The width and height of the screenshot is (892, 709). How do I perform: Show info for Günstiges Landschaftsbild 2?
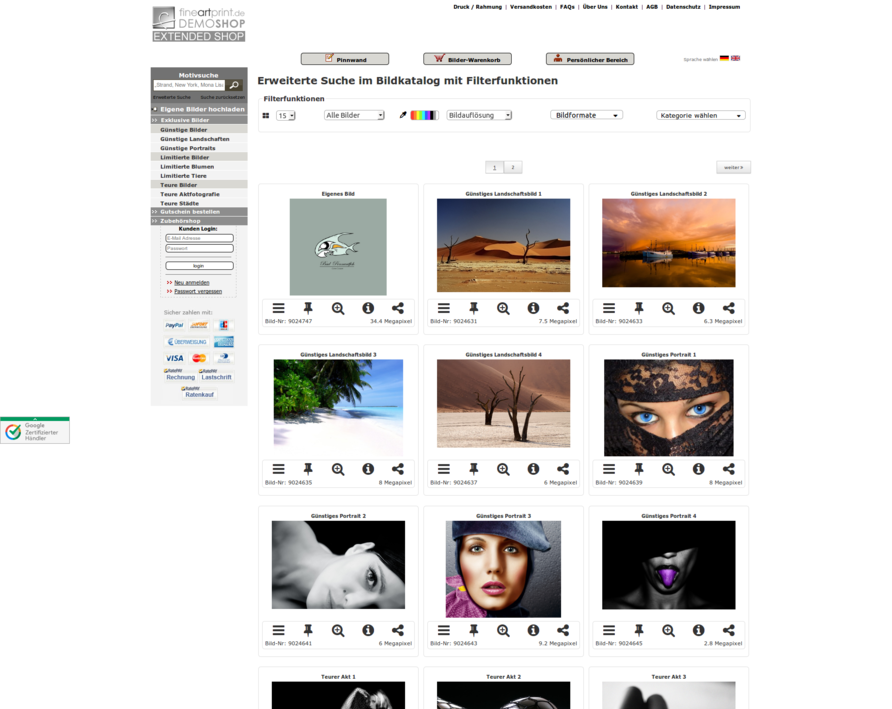[x=699, y=308]
